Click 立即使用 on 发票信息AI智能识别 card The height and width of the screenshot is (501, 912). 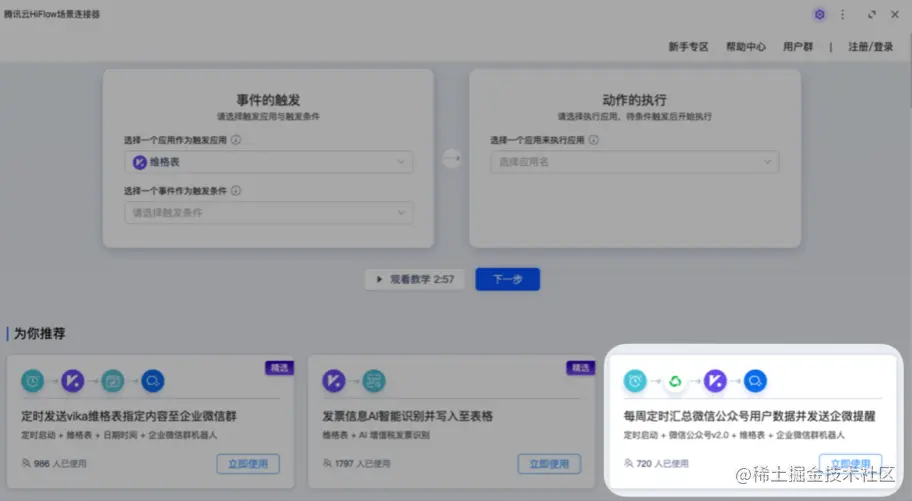point(549,464)
